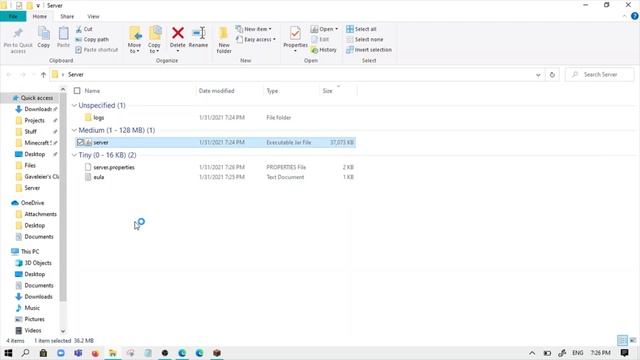
Task: Open Music under This PC
Action: (x=32, y=308)
